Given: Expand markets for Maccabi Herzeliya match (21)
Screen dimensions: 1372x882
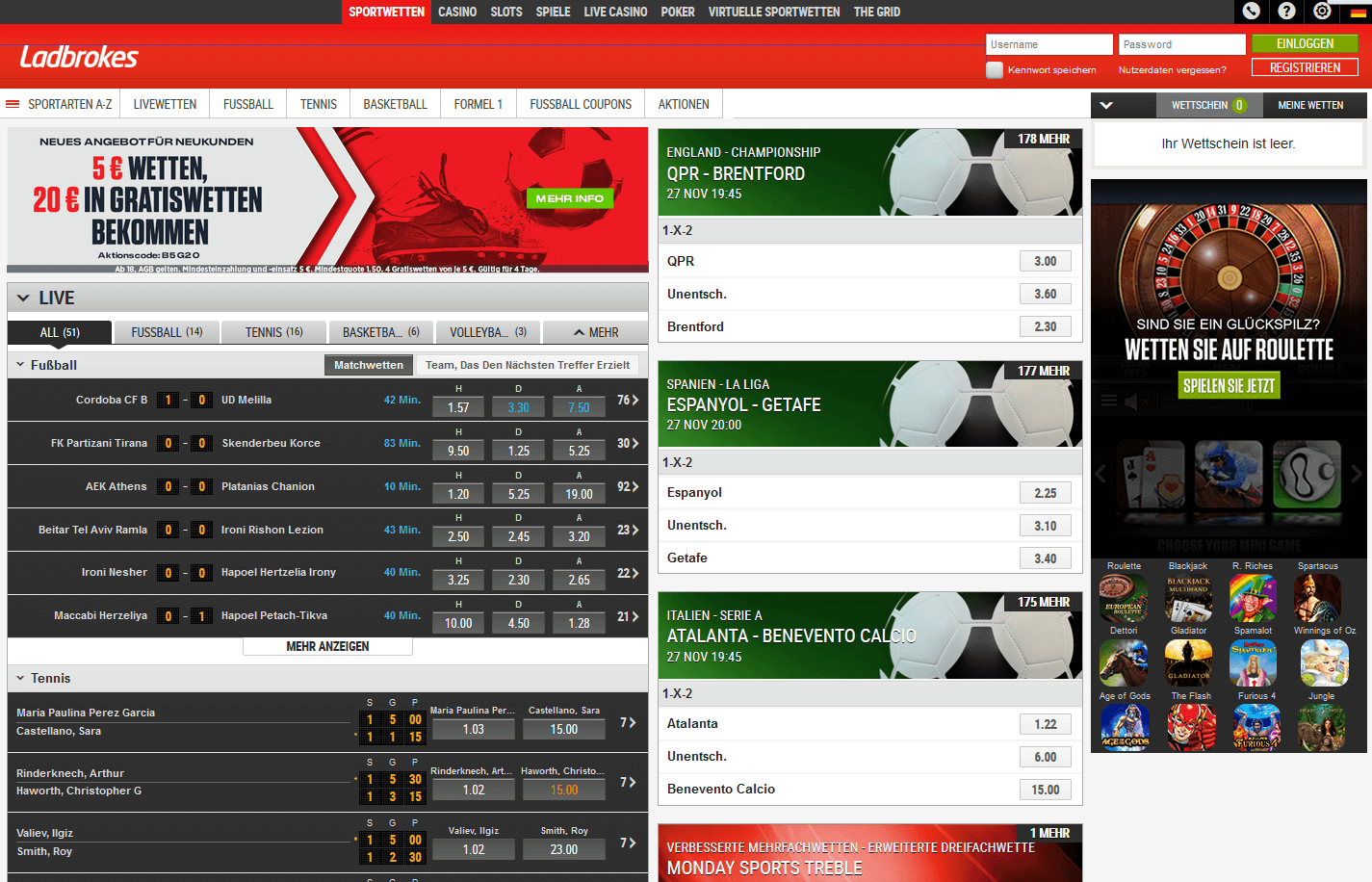Looking at the screenshot, I should pos(629,616).
